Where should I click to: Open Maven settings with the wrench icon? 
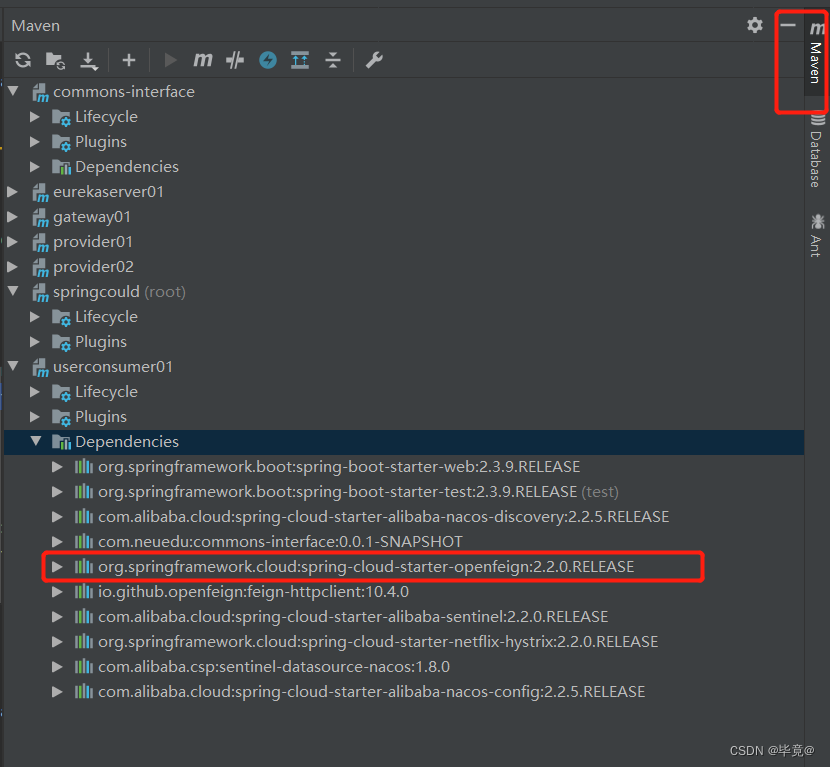coord(373,60)
